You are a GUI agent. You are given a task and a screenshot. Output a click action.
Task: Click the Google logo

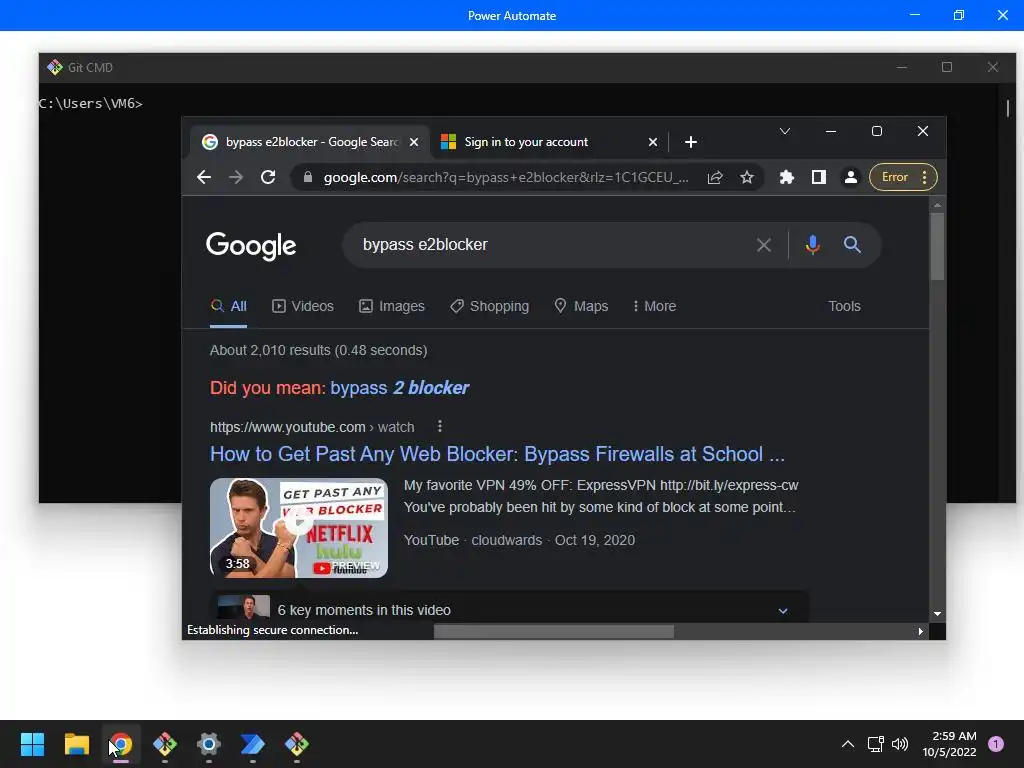point(251,246)
